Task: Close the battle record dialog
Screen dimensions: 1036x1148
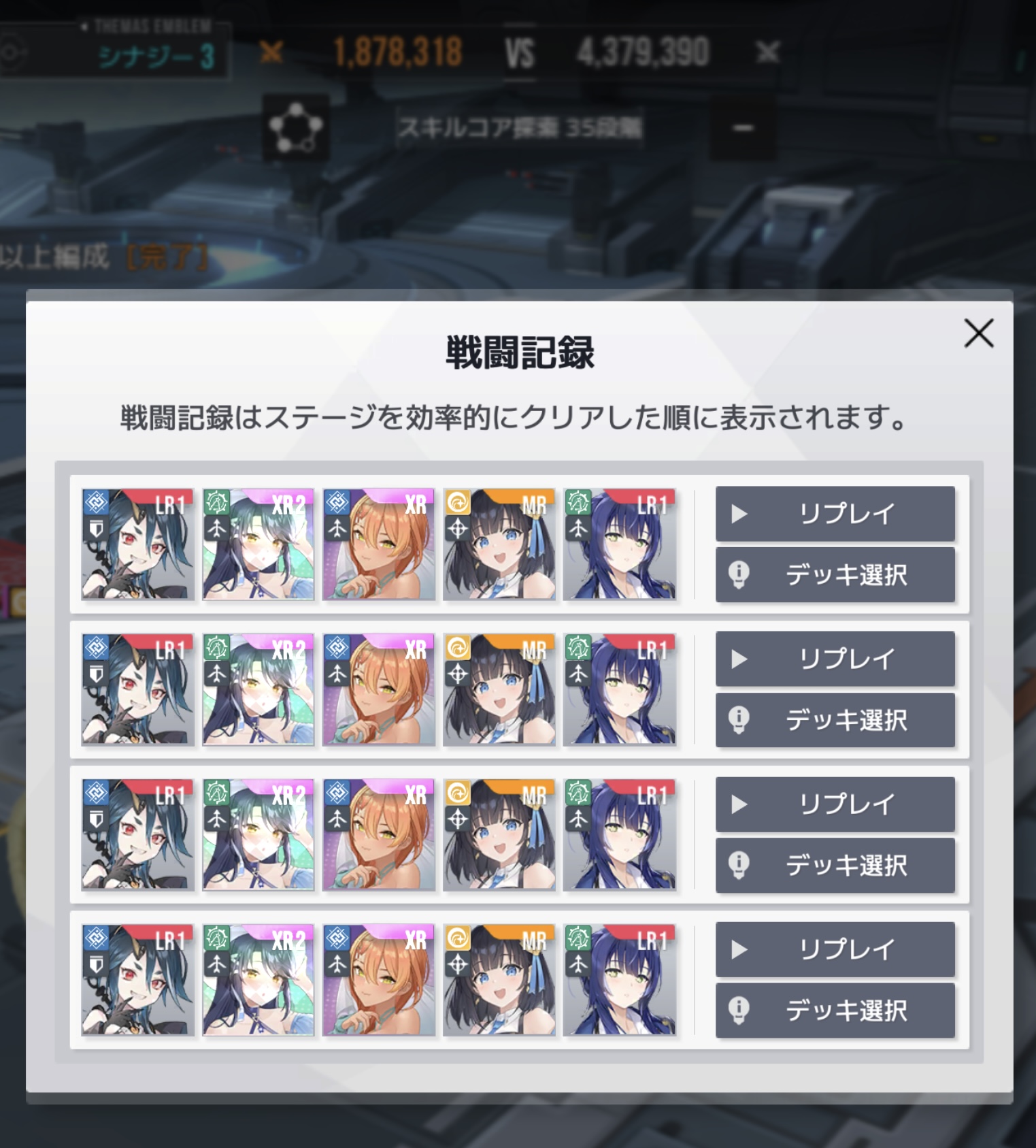Action: point(978,333)
